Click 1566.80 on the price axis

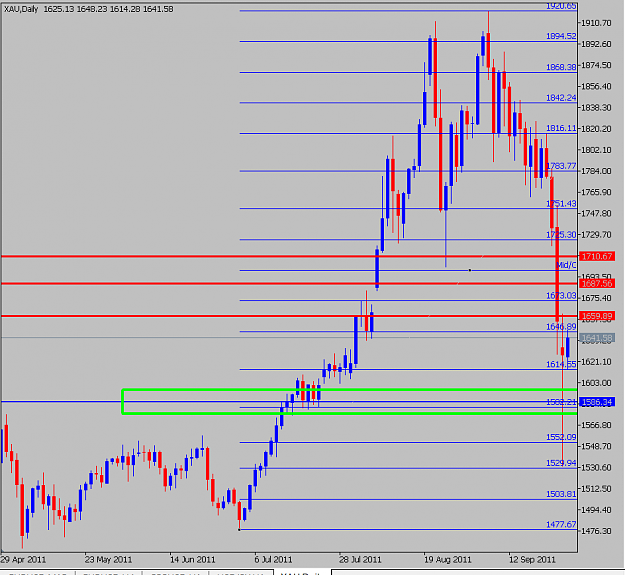pos(596,425)
